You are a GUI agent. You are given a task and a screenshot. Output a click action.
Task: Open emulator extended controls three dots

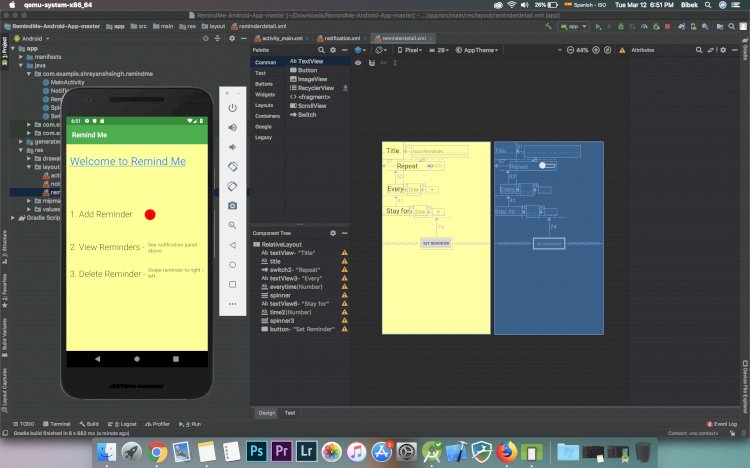[232, 304]
